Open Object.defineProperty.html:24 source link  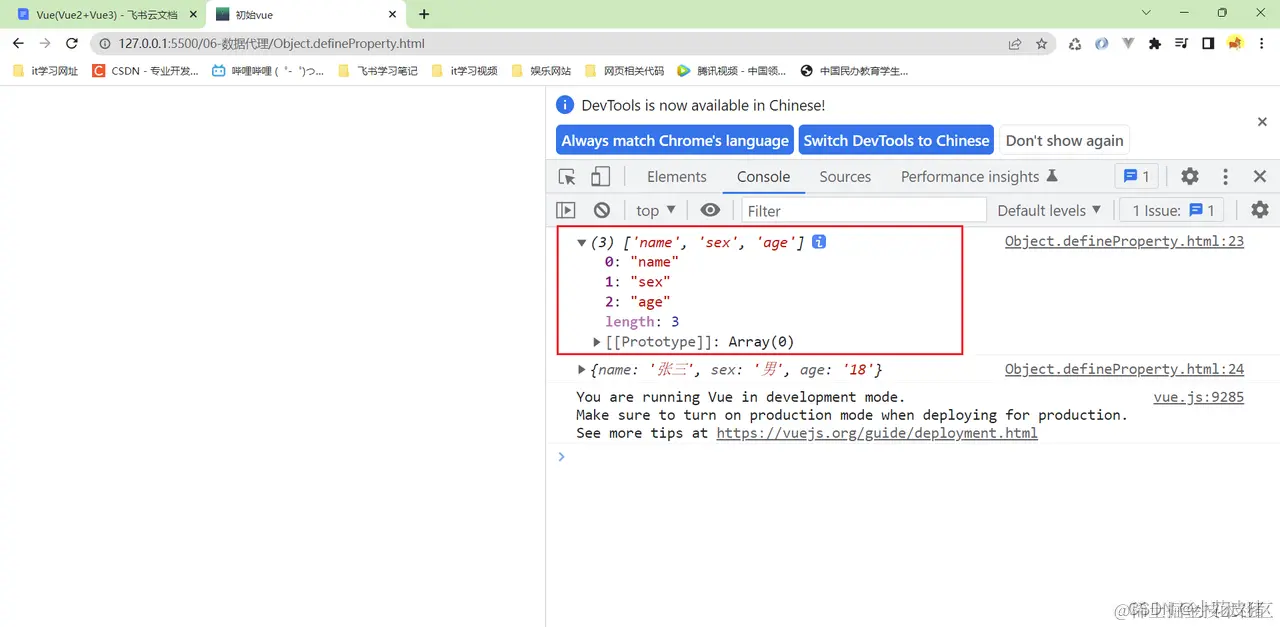pyautogui.click(x=1124, y=369)
